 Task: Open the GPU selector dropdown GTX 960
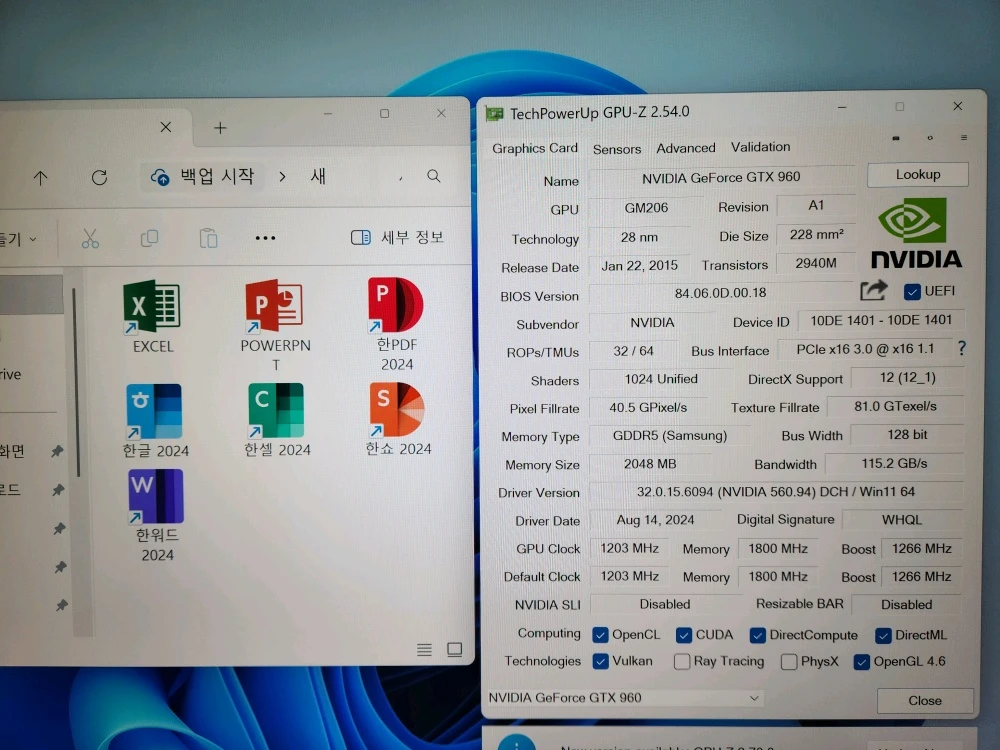click(624, 698)
